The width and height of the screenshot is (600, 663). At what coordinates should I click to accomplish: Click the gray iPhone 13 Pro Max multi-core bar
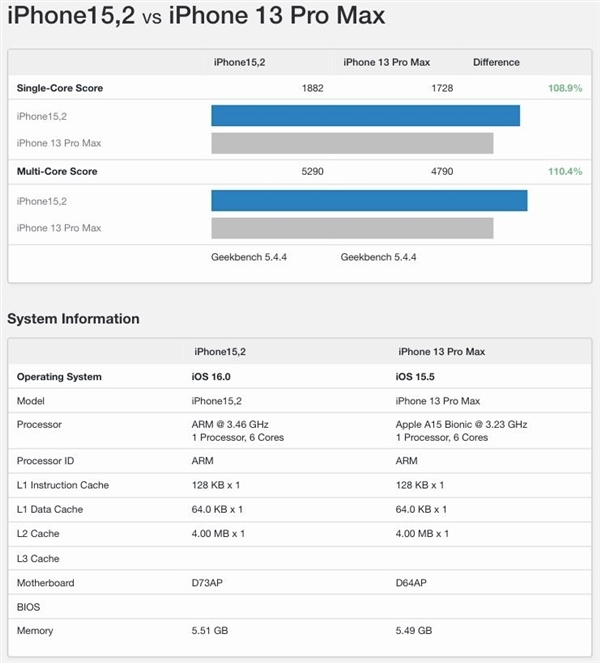(352, 228)
